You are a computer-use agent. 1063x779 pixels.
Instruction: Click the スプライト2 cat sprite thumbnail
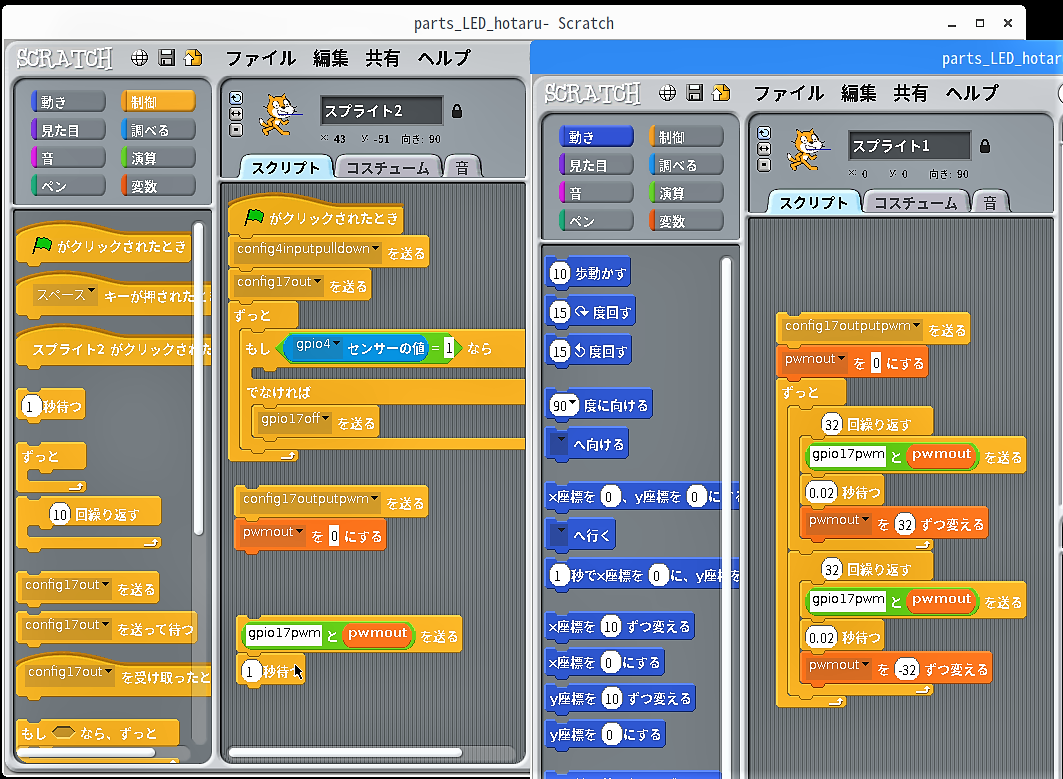tap(278, 114)
